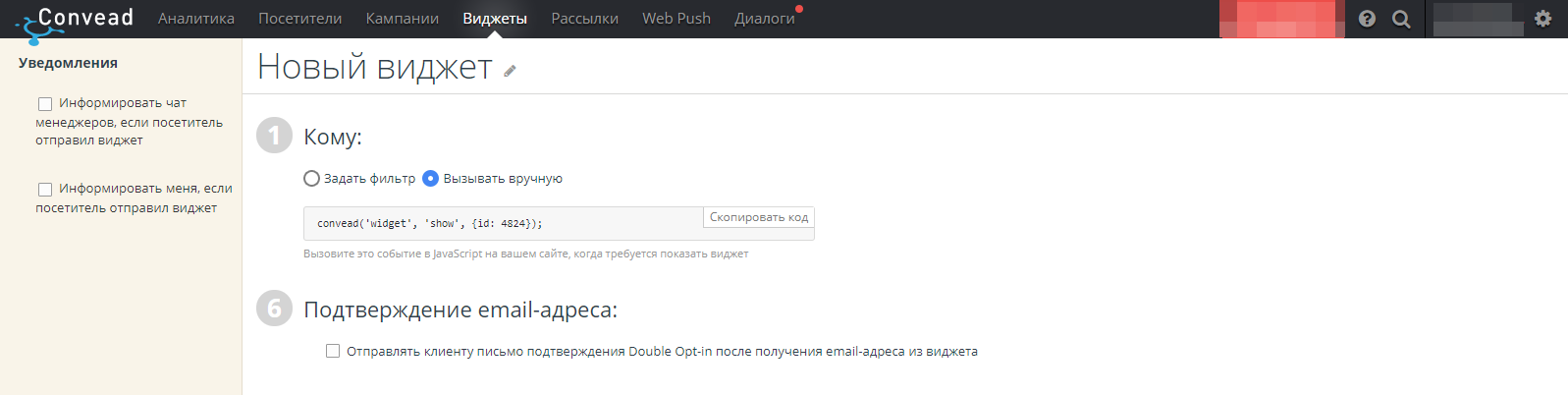Edit widget name with pencil icon
Viewport: 1568px width, 395px height.
(x=510, y=71)
